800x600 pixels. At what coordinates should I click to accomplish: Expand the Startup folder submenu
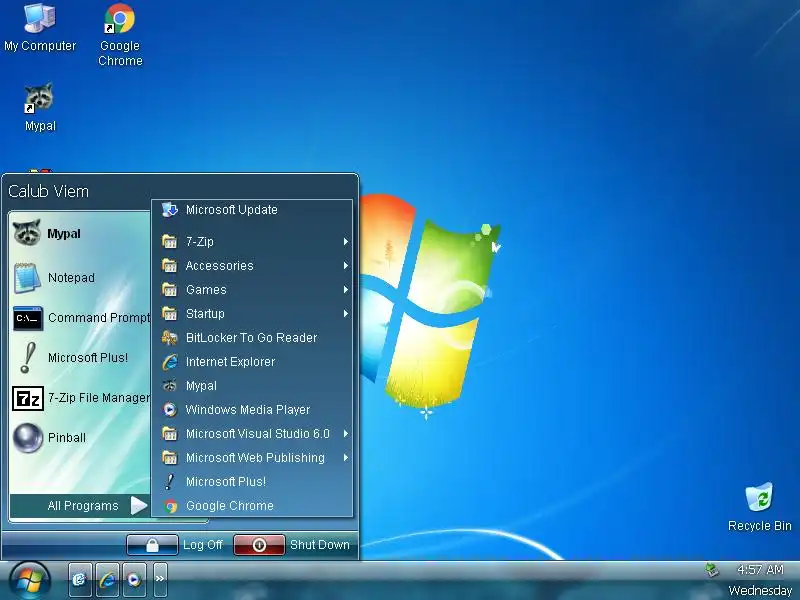pos(252,314)
